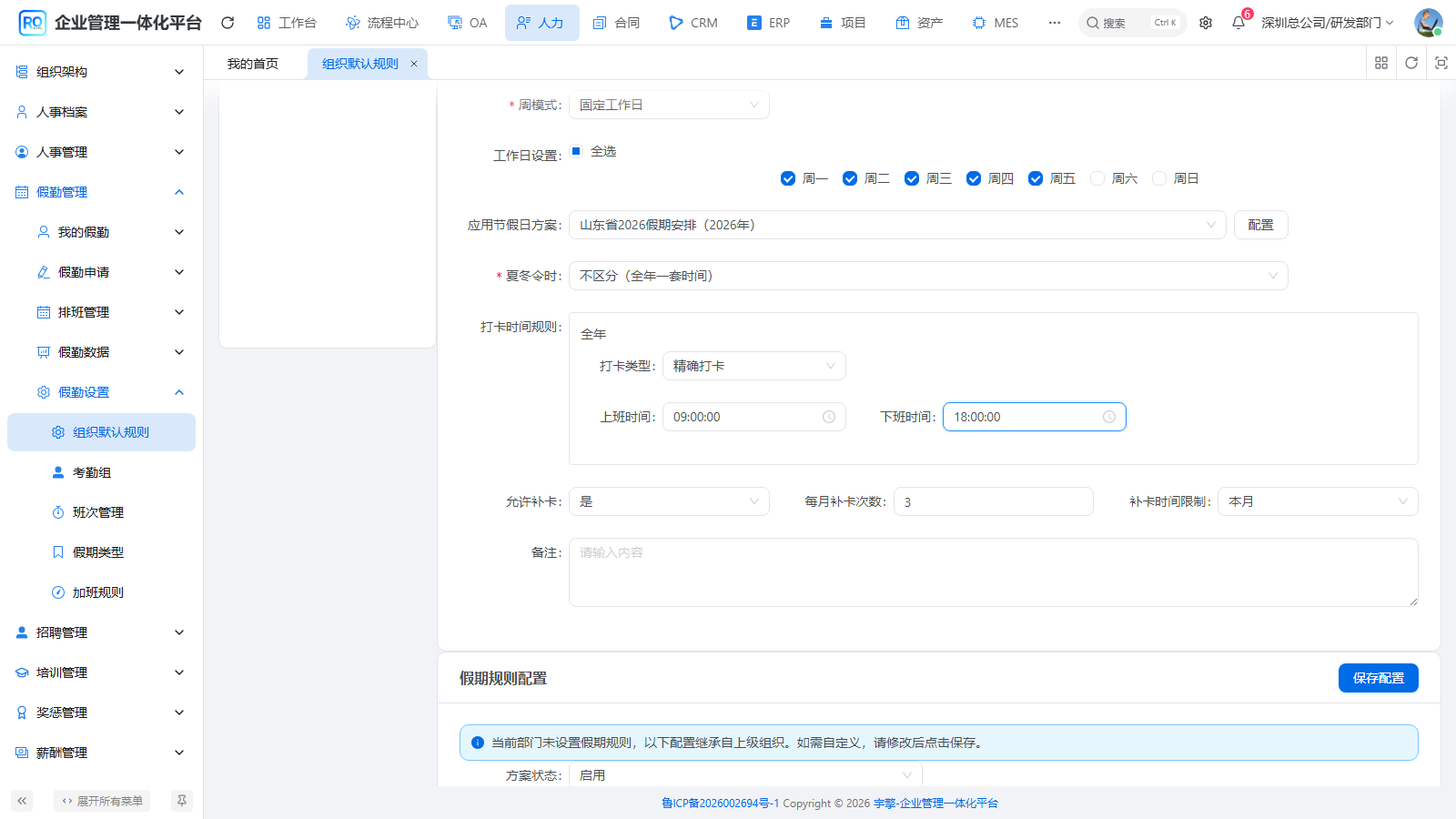Click the refresh icon beside the platform title
Viewport: 1456px width, 819px height.
[x=227, y=23]
